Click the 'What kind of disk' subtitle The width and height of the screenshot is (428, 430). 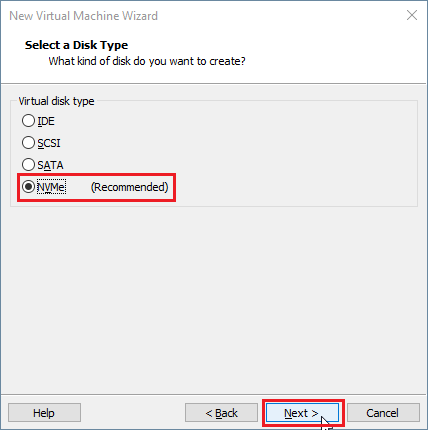[x=147, y=61]
